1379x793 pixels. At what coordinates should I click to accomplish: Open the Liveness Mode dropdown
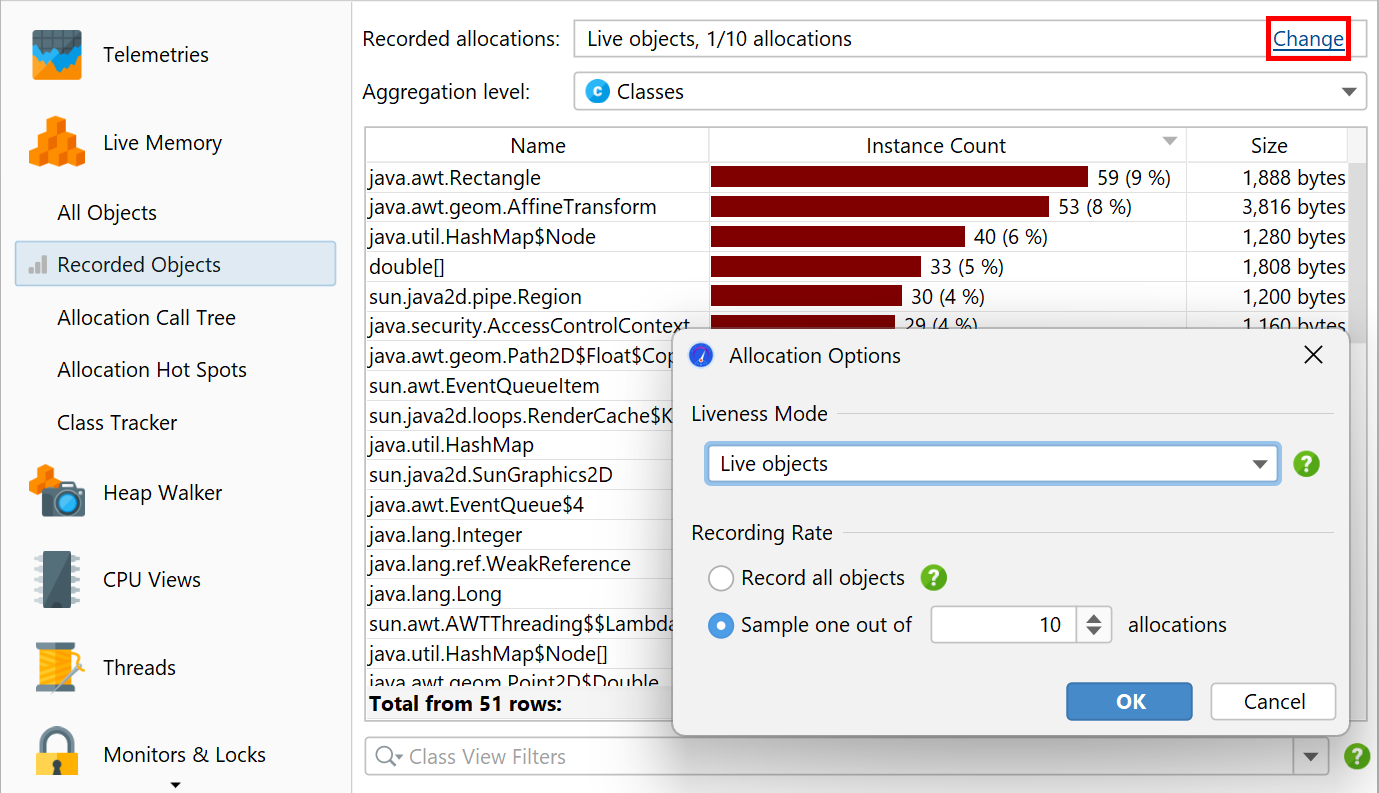992,464
